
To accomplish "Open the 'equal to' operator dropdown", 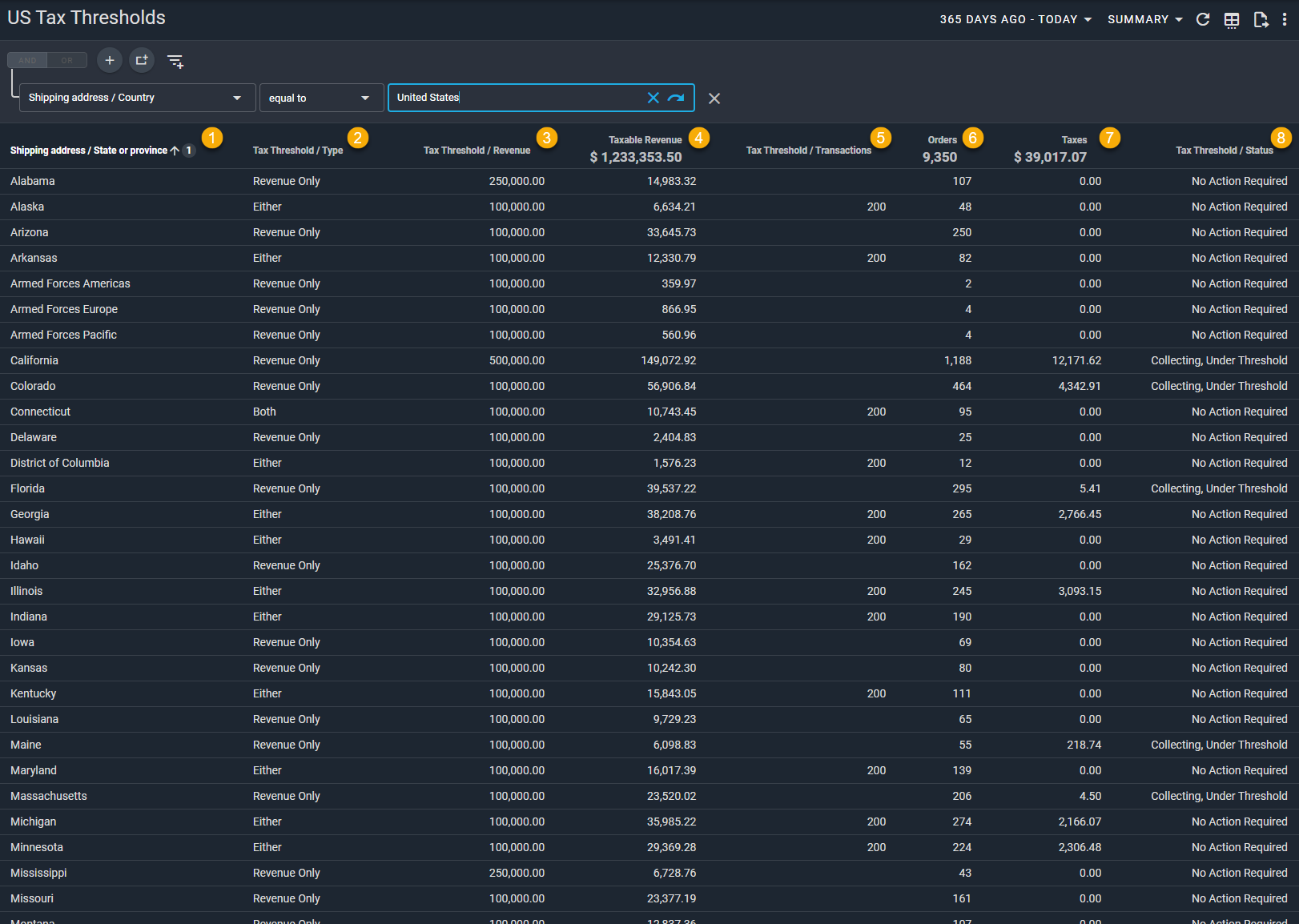I will point(320,98).
